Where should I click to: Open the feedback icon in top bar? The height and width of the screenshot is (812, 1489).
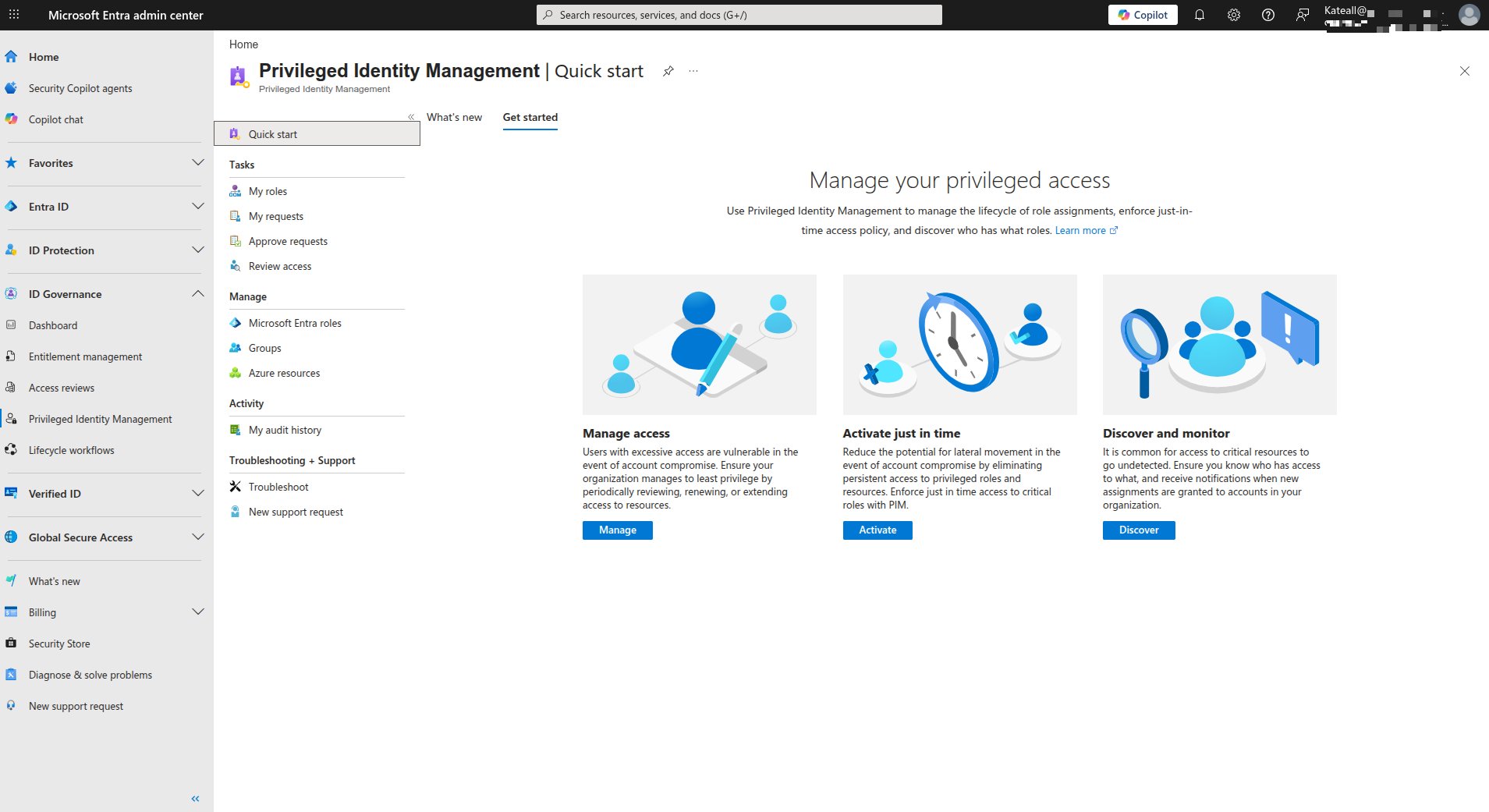(1303, 15)
